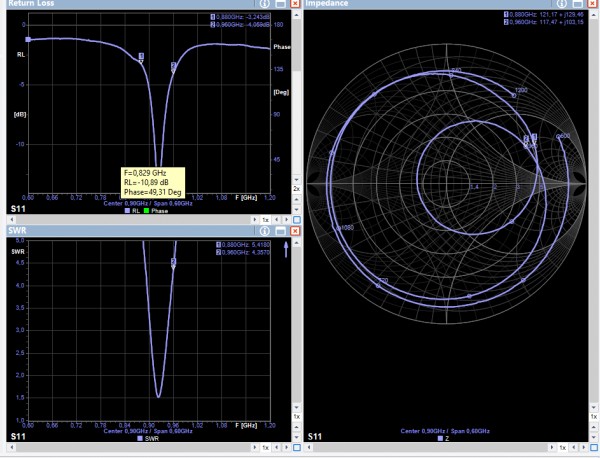Image resolution: width=600 pixels, height=458 pixels.
Task: Click SWR horizontal scrollbar left arrow
Action: point(12,447)
